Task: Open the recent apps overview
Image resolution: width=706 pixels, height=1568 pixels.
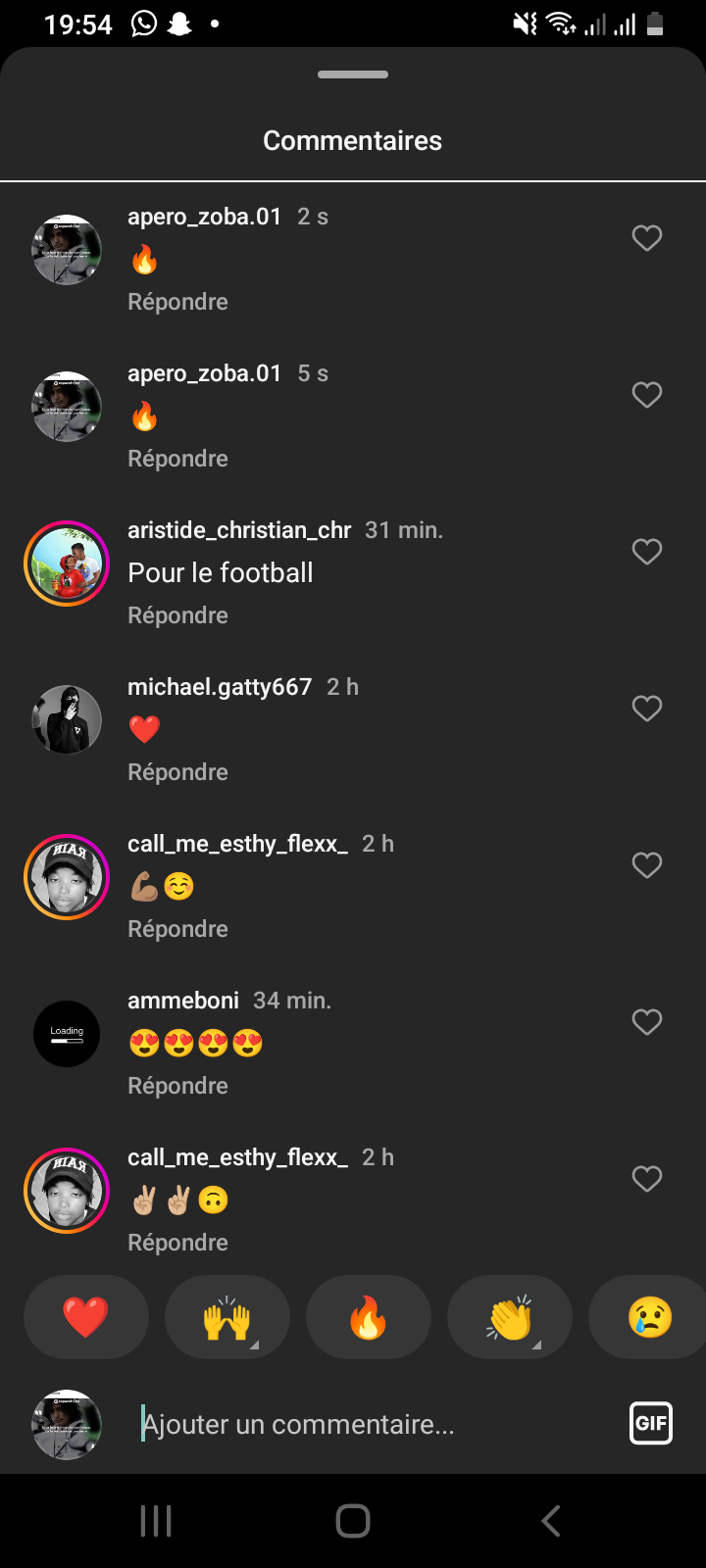Action: pos(156,1521)
